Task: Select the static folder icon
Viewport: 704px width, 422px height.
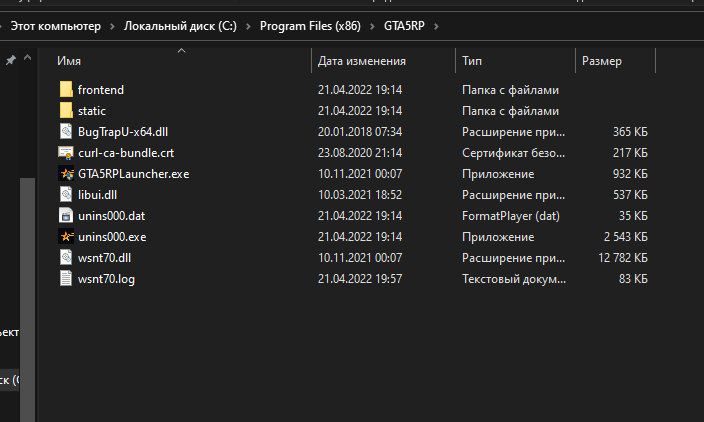Action: [x=66, y=110]
